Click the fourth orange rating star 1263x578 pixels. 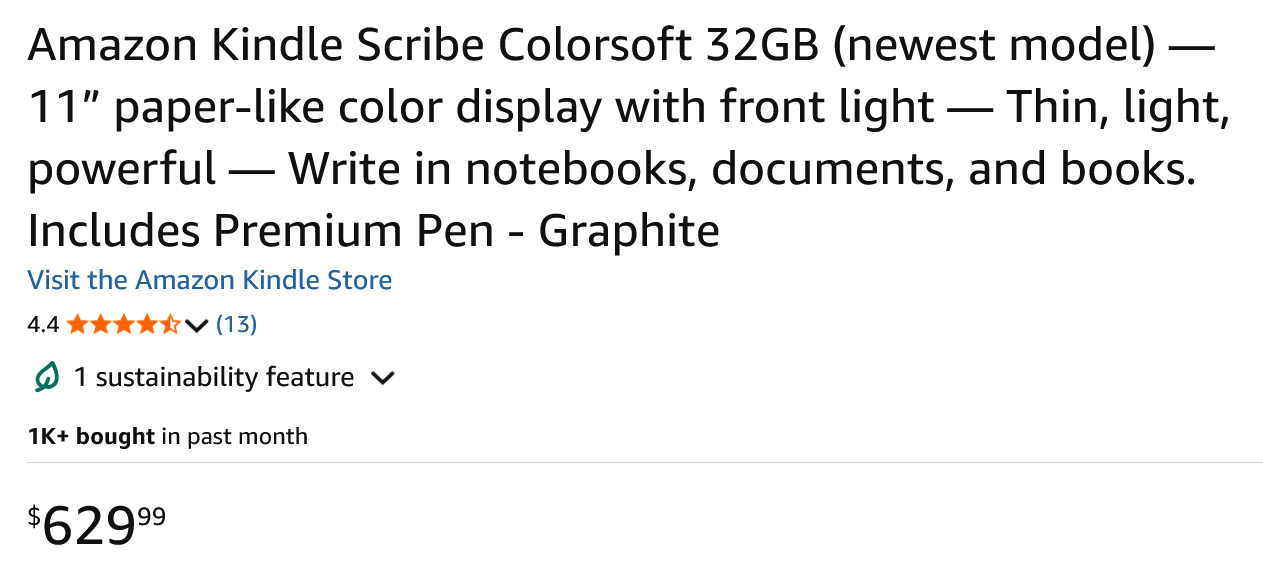pyautogui.click(x=147, y=324)
